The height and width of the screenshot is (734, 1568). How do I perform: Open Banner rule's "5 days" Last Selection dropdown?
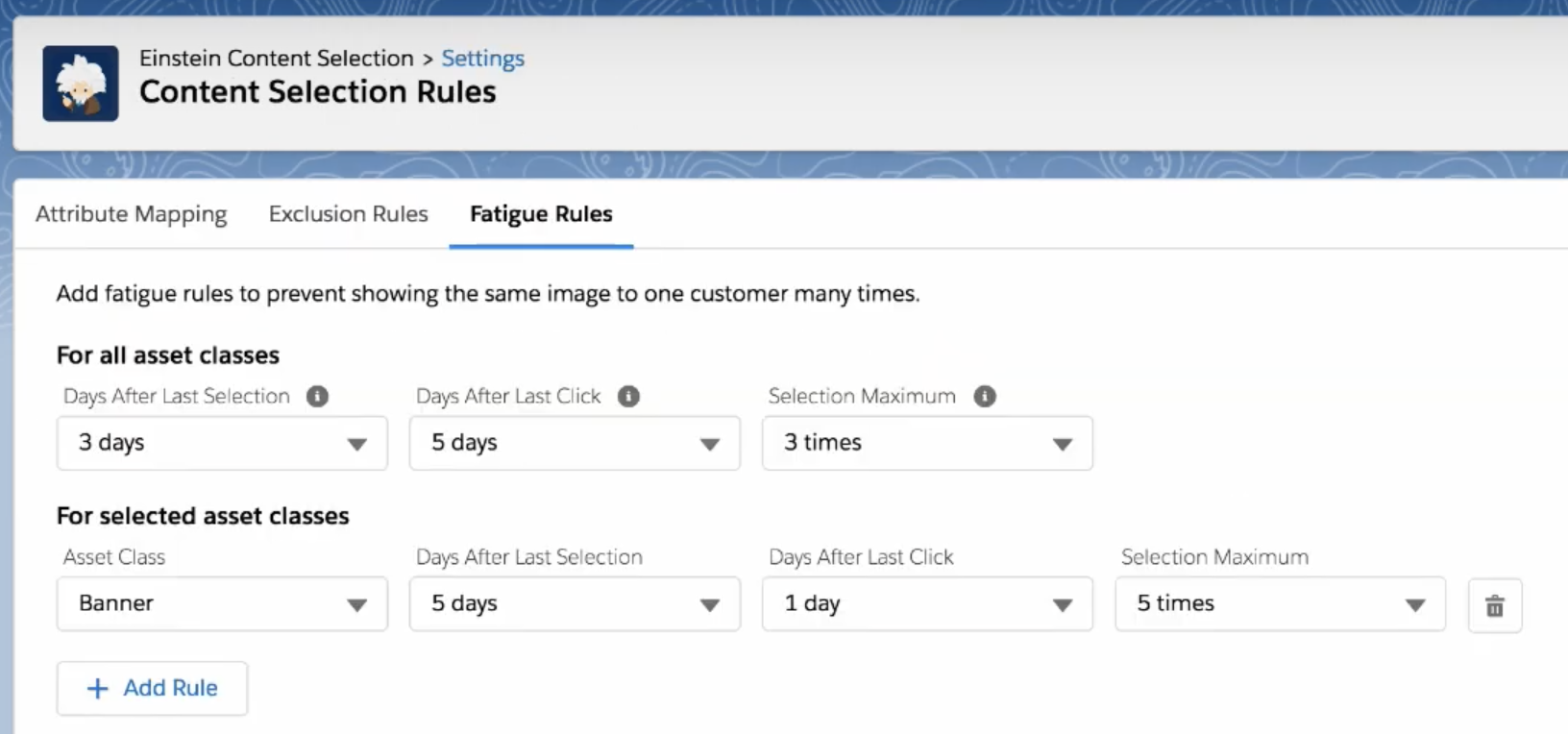click(x=575, y=604)
